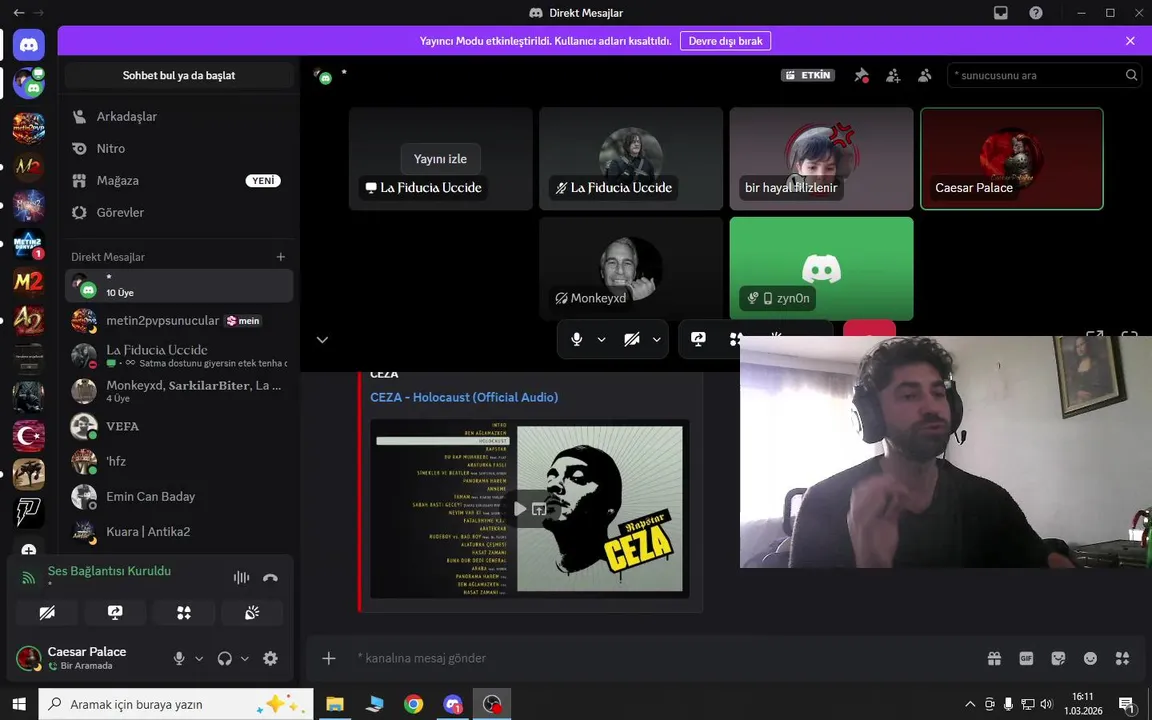Click 'Yayını izle' watch stream button
The height and width of the screenshot is (720, 1152).
coord(440,159)
